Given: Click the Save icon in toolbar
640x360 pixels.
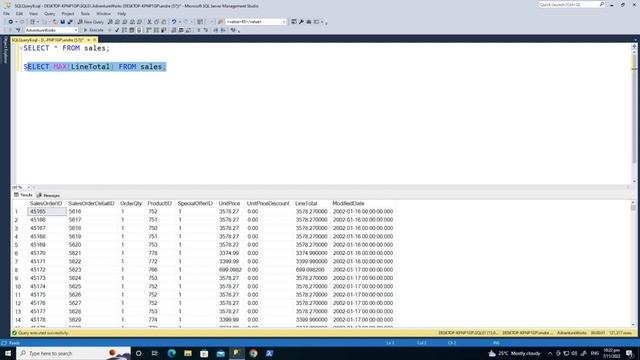Looking at the screenshot, I should tap(62, 22).
